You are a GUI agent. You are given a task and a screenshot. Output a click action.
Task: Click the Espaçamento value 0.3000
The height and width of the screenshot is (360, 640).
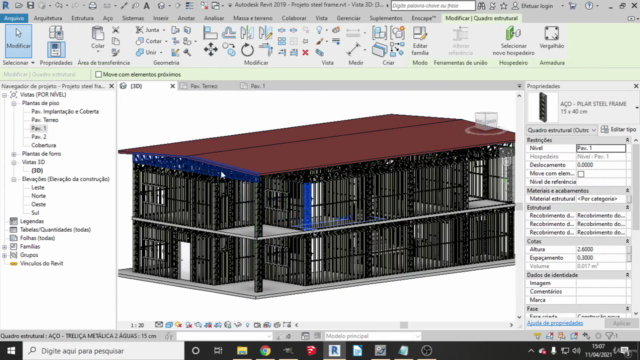[601, 258]
